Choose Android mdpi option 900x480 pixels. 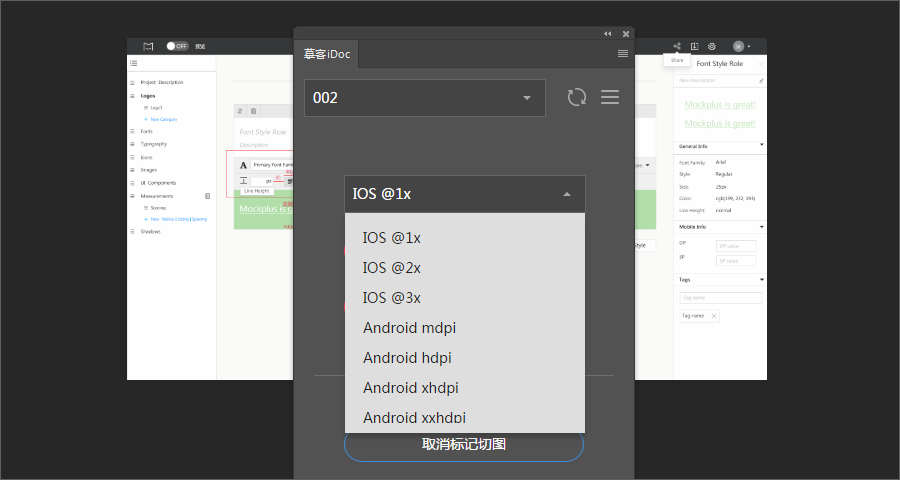(409, 328)
